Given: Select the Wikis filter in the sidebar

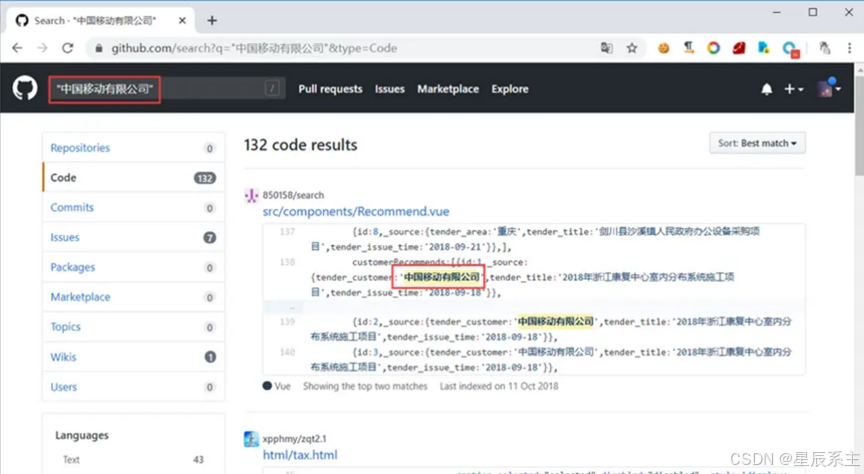Looking at the screenshot, I should click(133, 357).
